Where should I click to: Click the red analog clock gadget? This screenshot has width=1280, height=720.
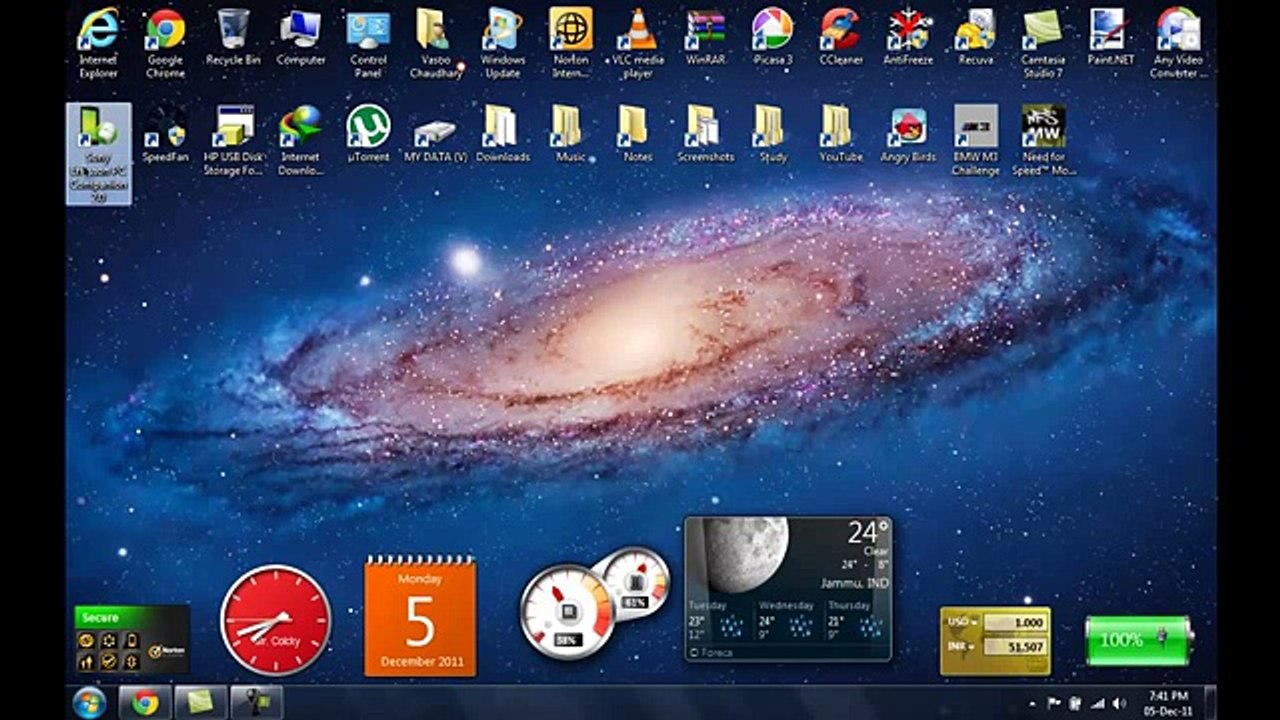pos(275,620)
